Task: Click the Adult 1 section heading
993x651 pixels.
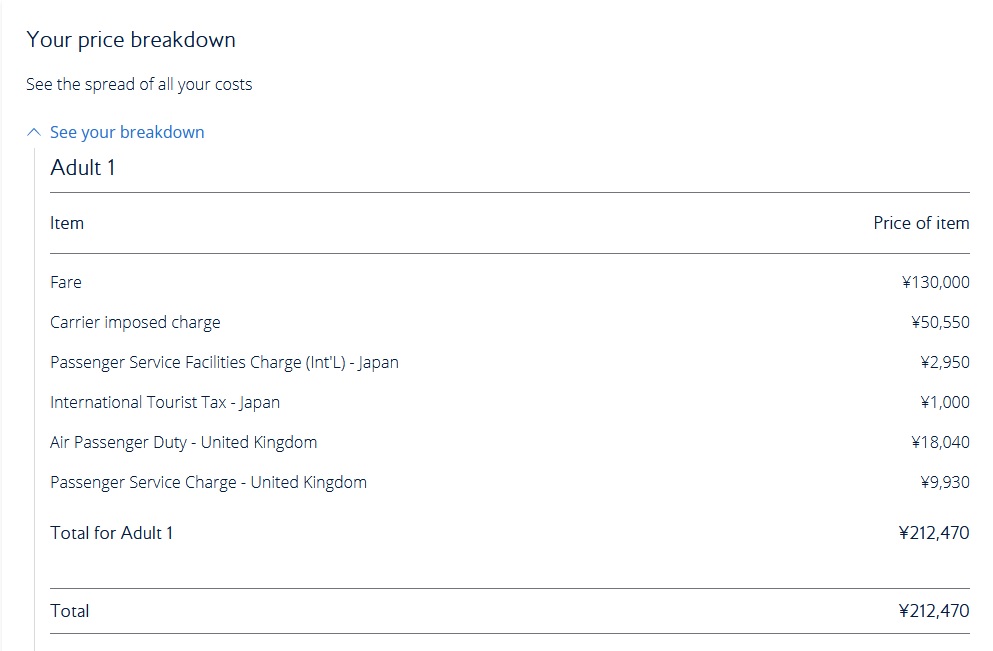Action: point(83,168)
